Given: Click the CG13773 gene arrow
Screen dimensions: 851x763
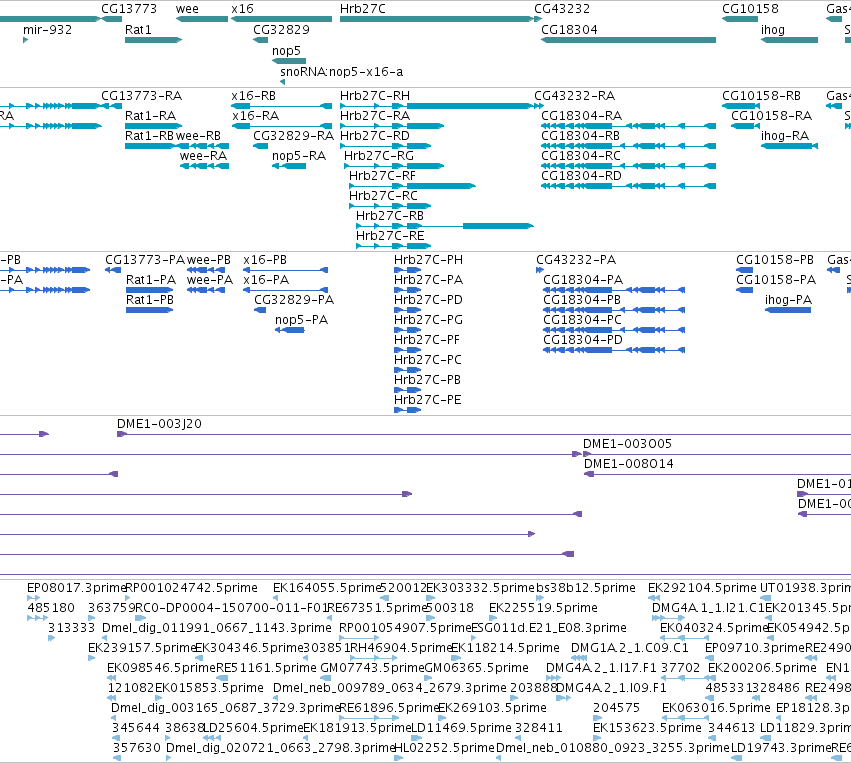Looking at the screenshot, I should [112, 19].
